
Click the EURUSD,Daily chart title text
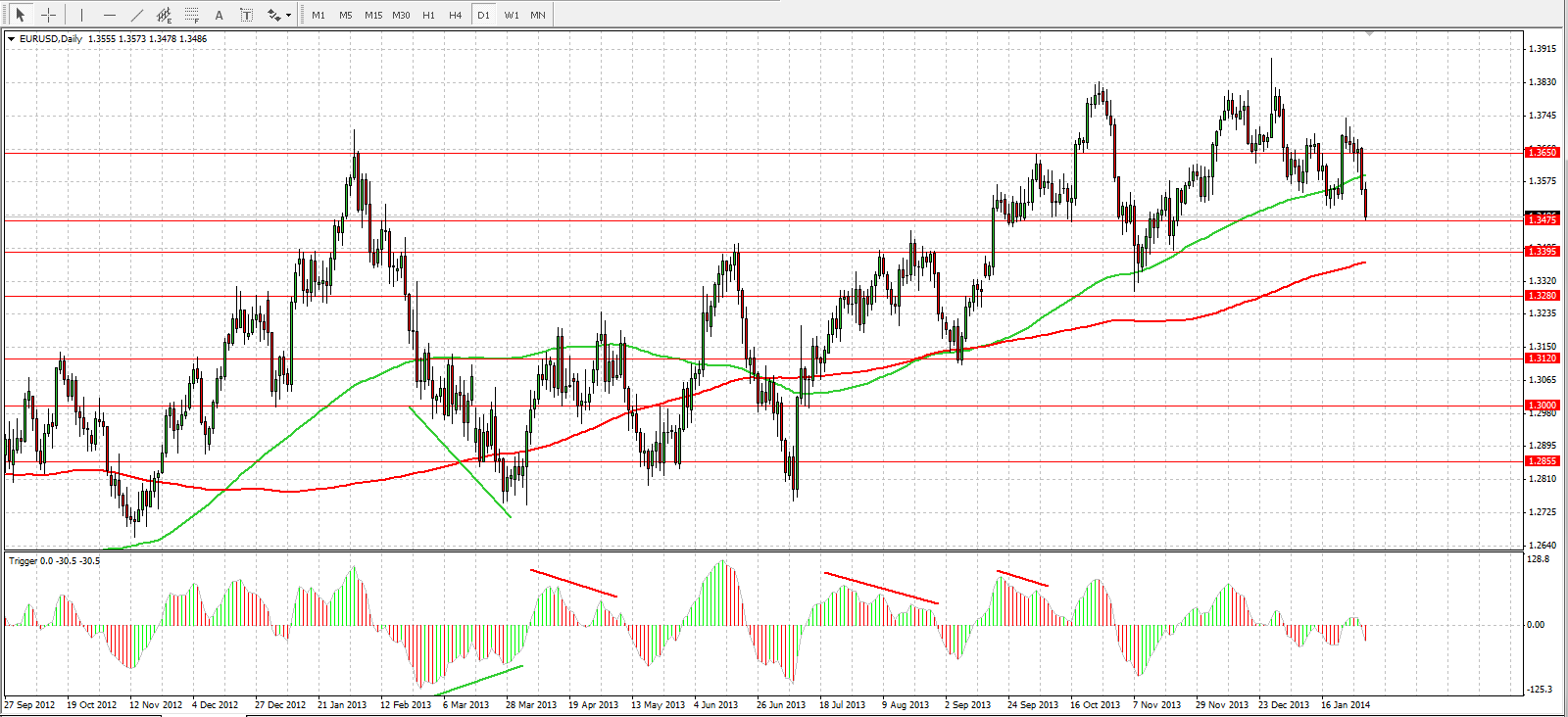point(51,39)
